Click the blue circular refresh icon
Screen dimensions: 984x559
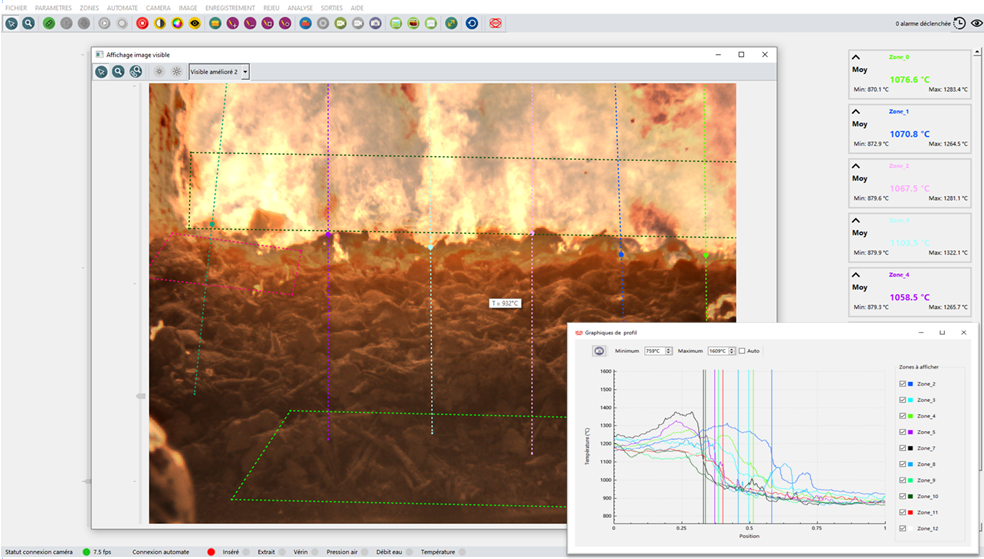coord(471,22)
